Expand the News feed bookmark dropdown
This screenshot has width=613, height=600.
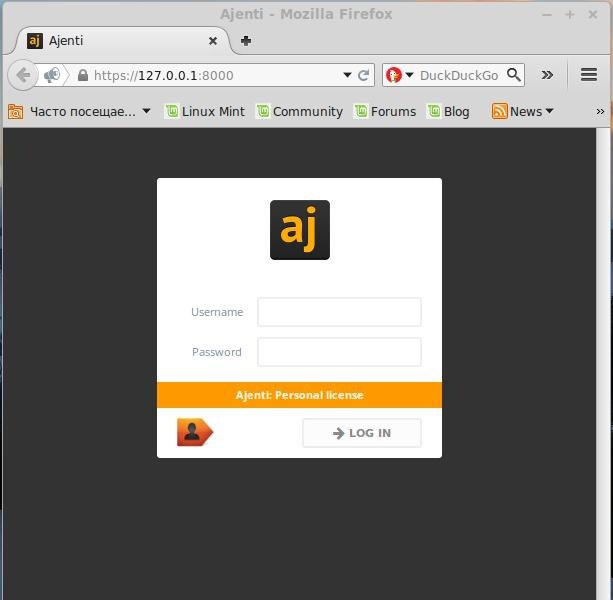(549, 111)
